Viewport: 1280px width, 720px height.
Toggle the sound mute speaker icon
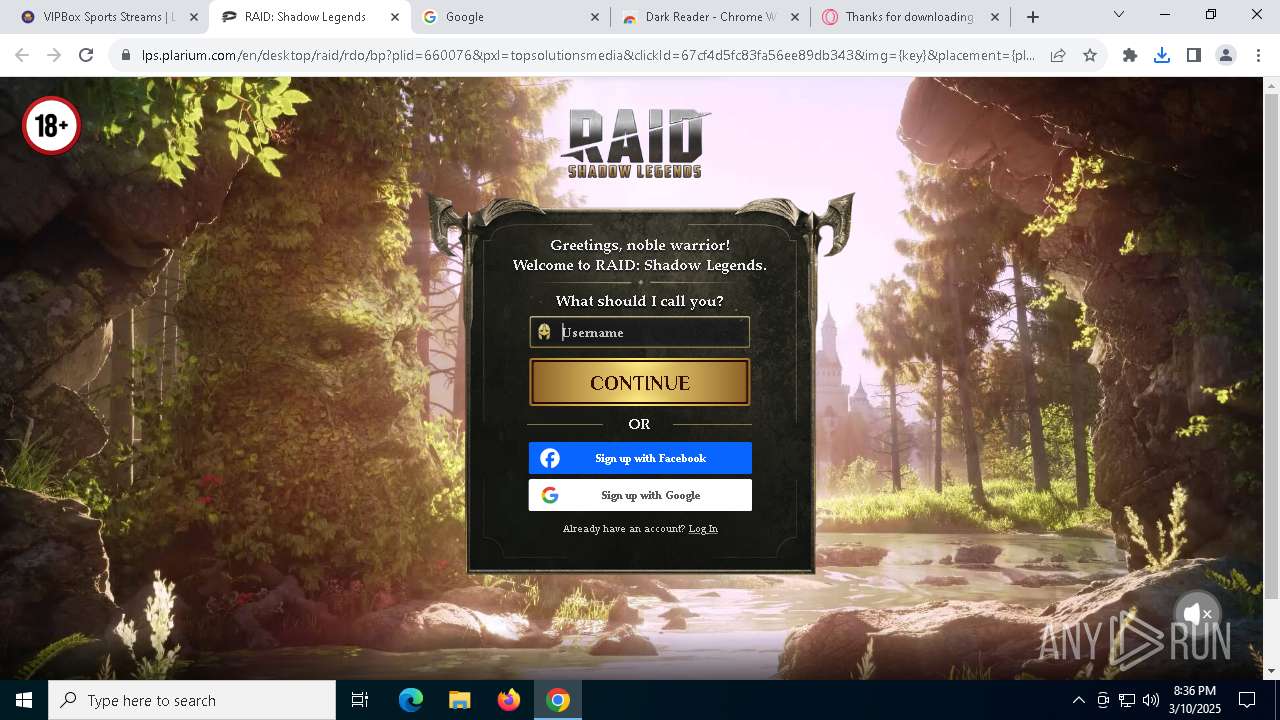pos(1197,614)
